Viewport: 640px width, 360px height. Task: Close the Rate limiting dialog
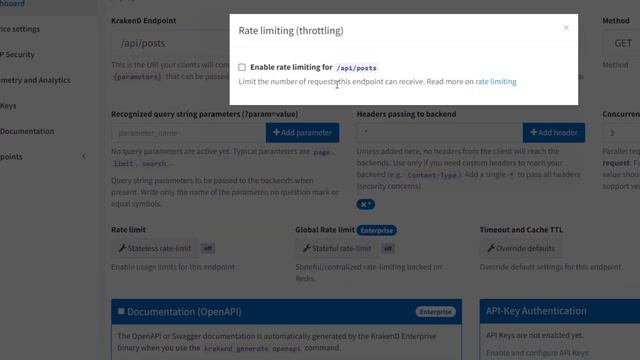tap(566, 28)
